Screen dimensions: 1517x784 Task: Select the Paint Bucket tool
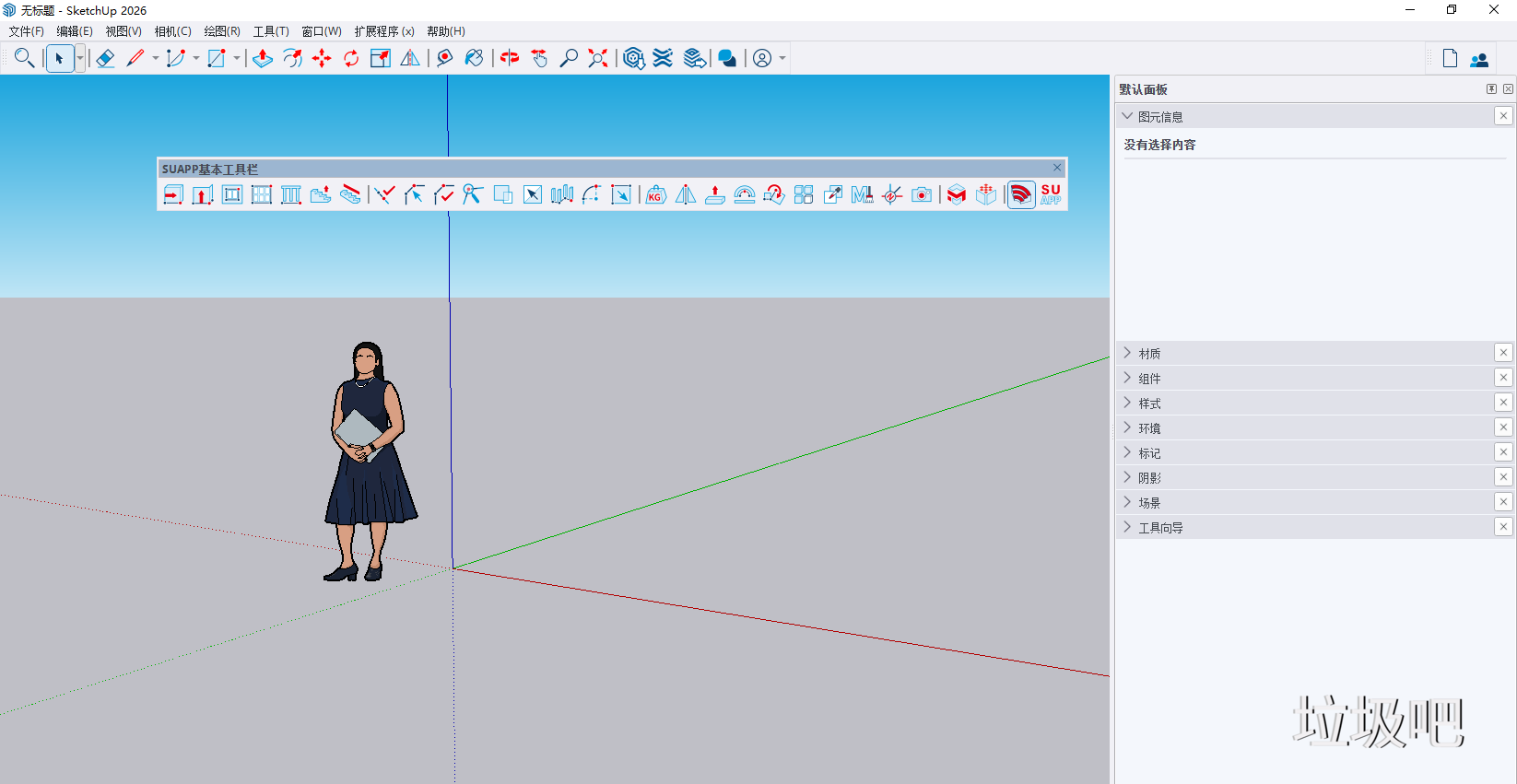[x=474, y=58]
